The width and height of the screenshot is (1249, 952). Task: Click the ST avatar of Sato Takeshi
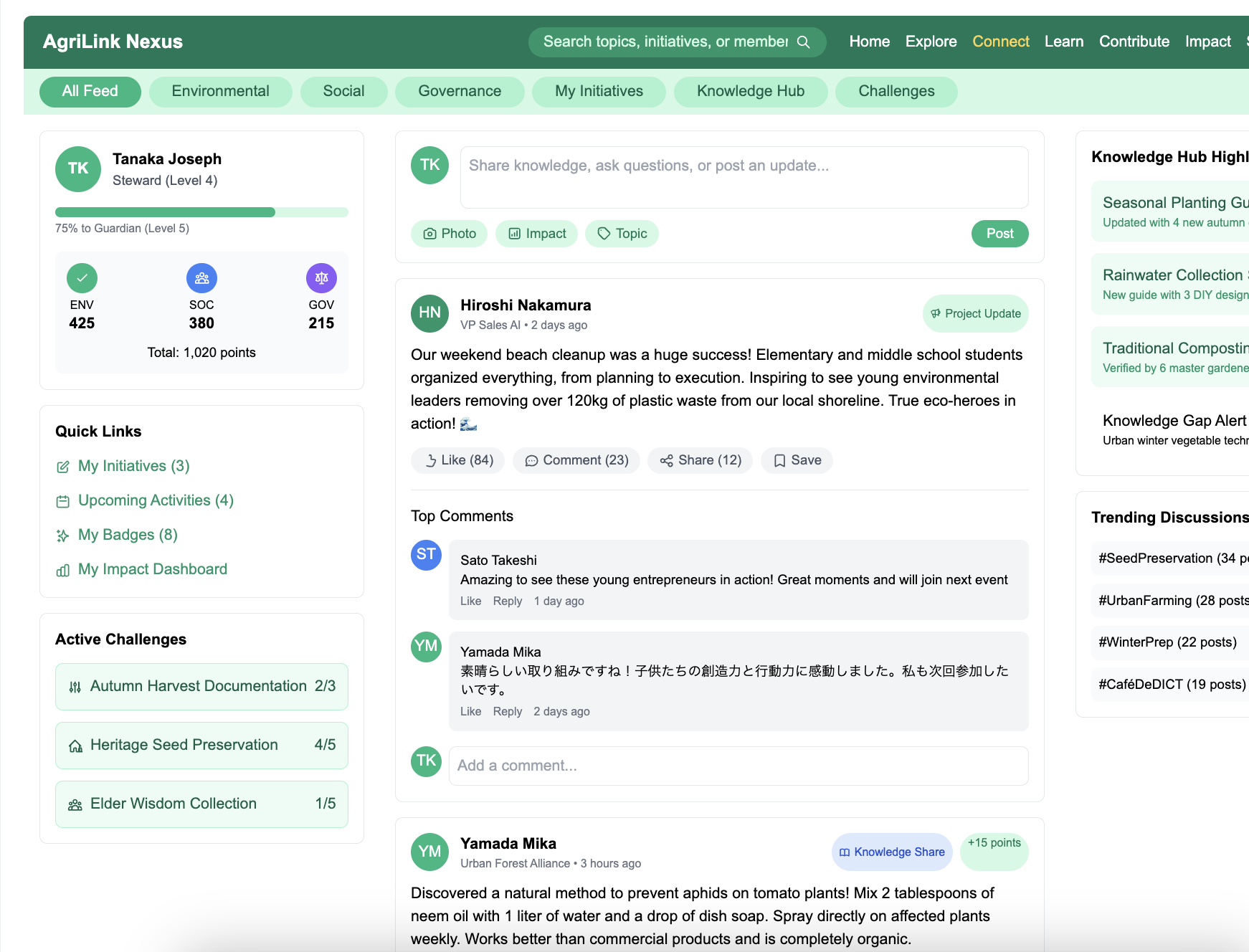pyautogui.click(x=426, y=555)
